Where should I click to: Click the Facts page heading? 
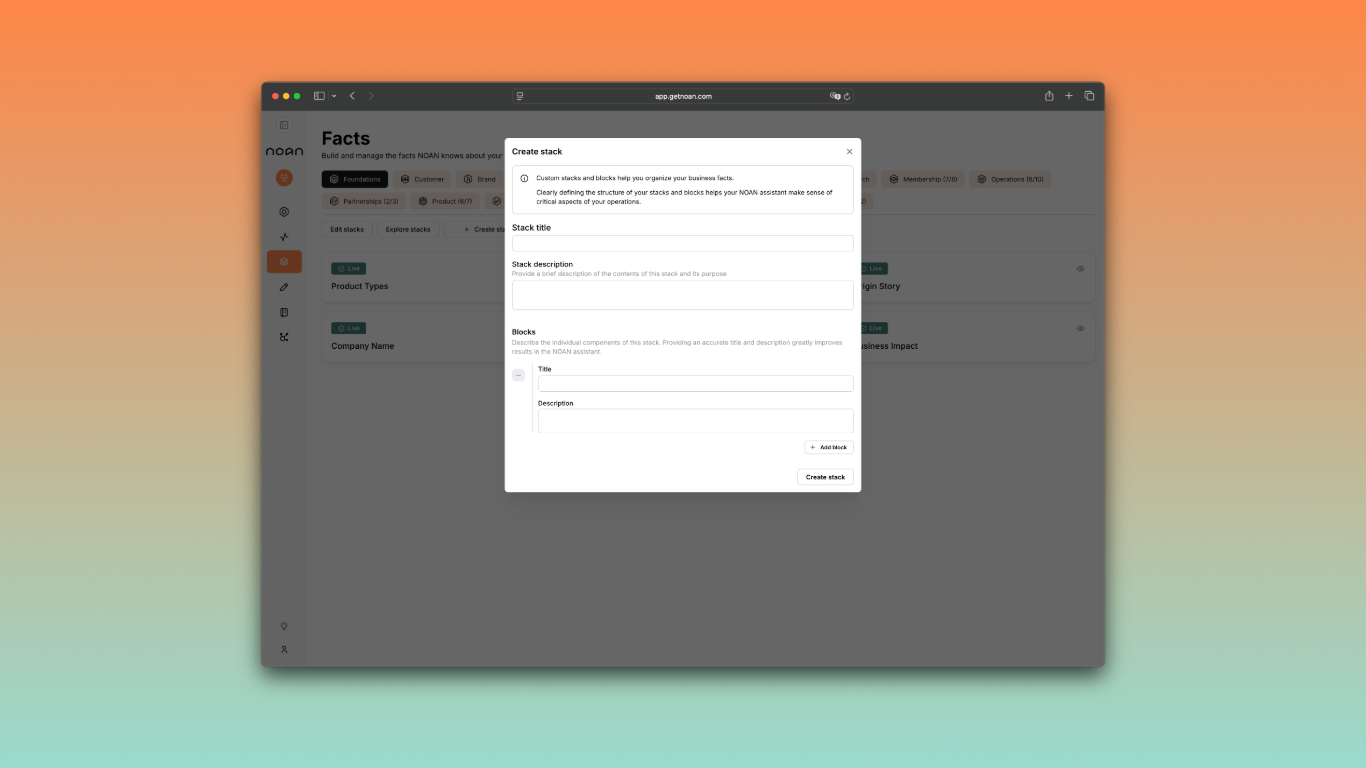point(346,138)
